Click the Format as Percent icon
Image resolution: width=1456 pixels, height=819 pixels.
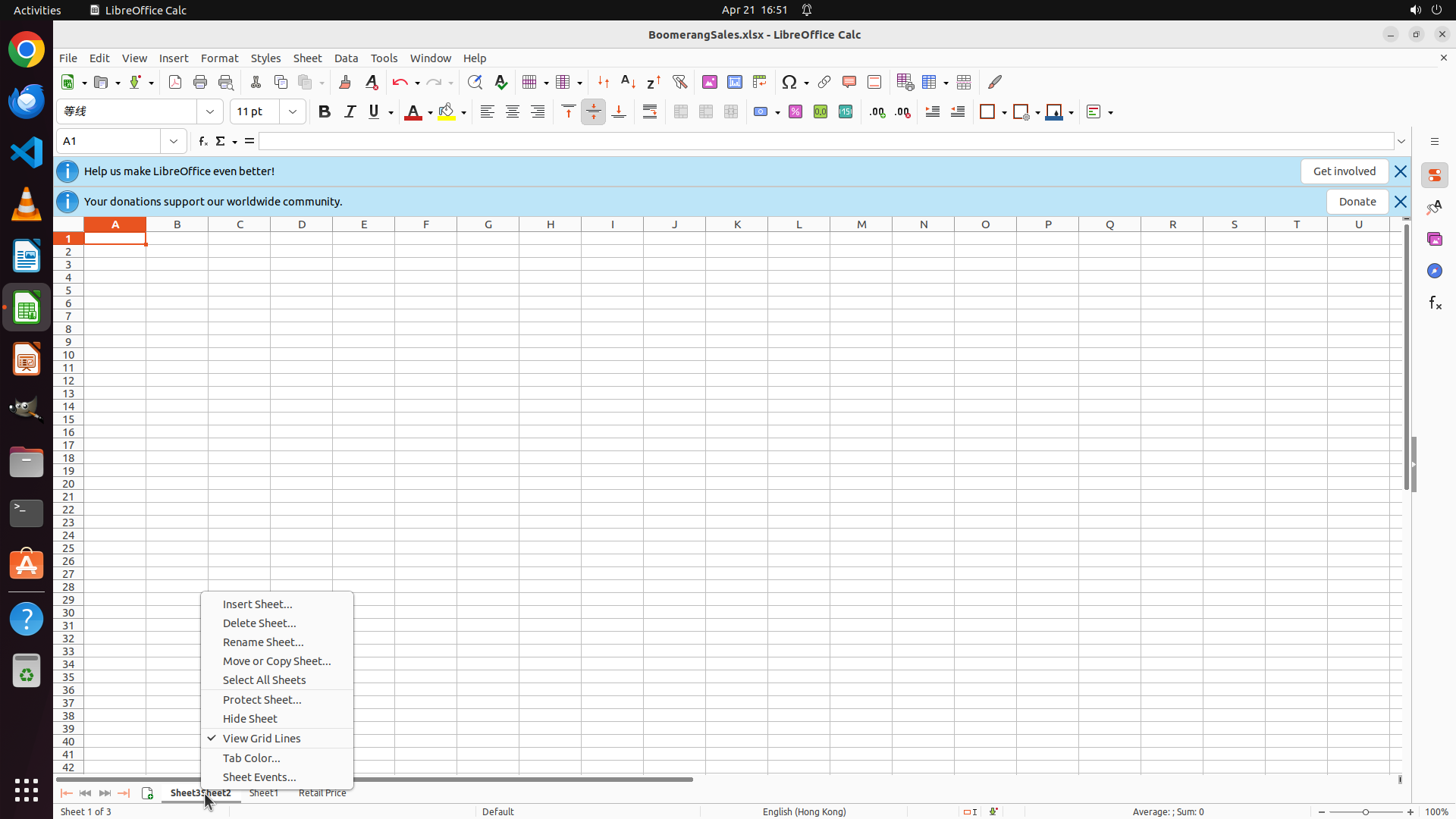click(795, 112)
